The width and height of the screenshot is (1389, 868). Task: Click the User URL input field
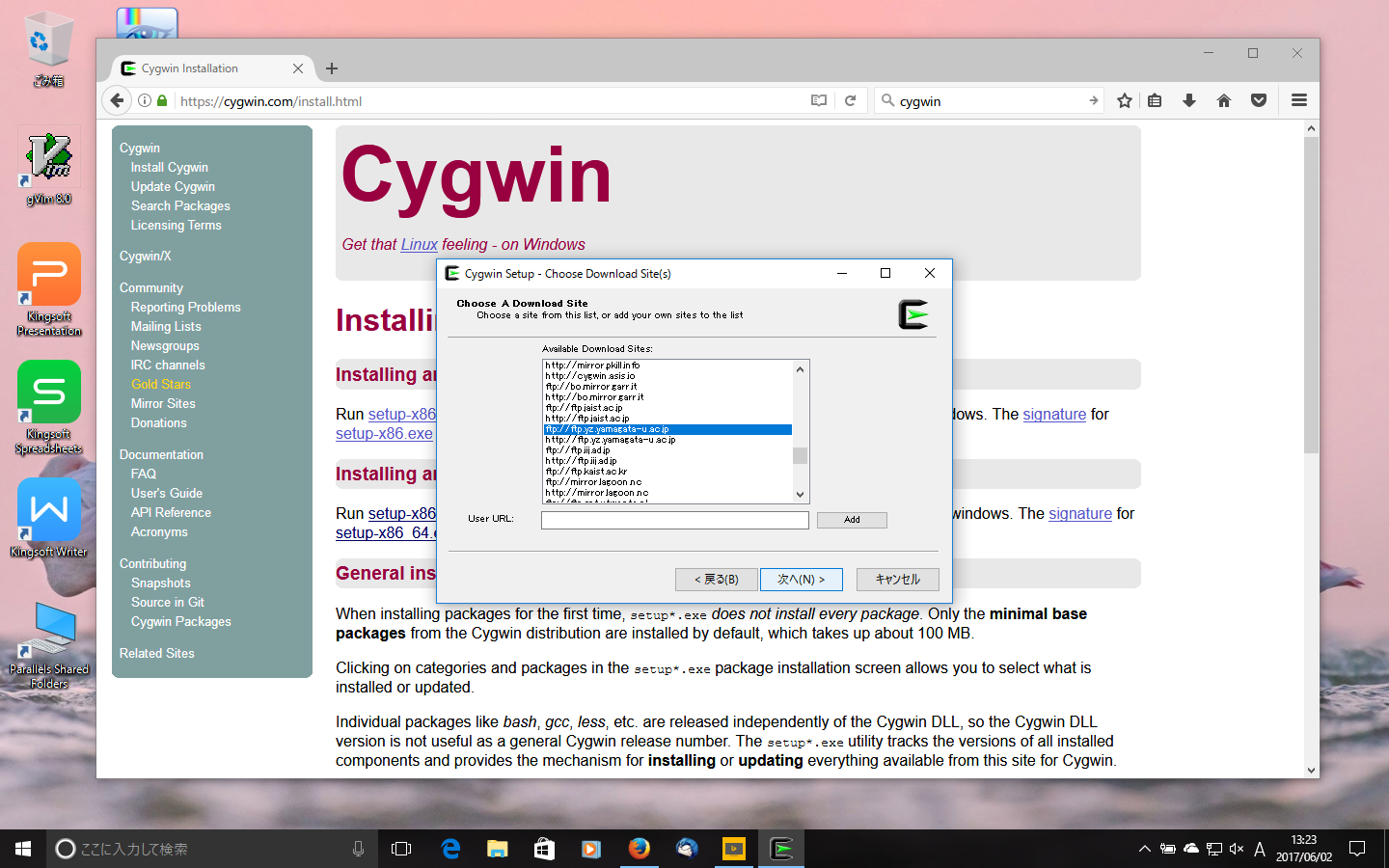coord(675,520)
